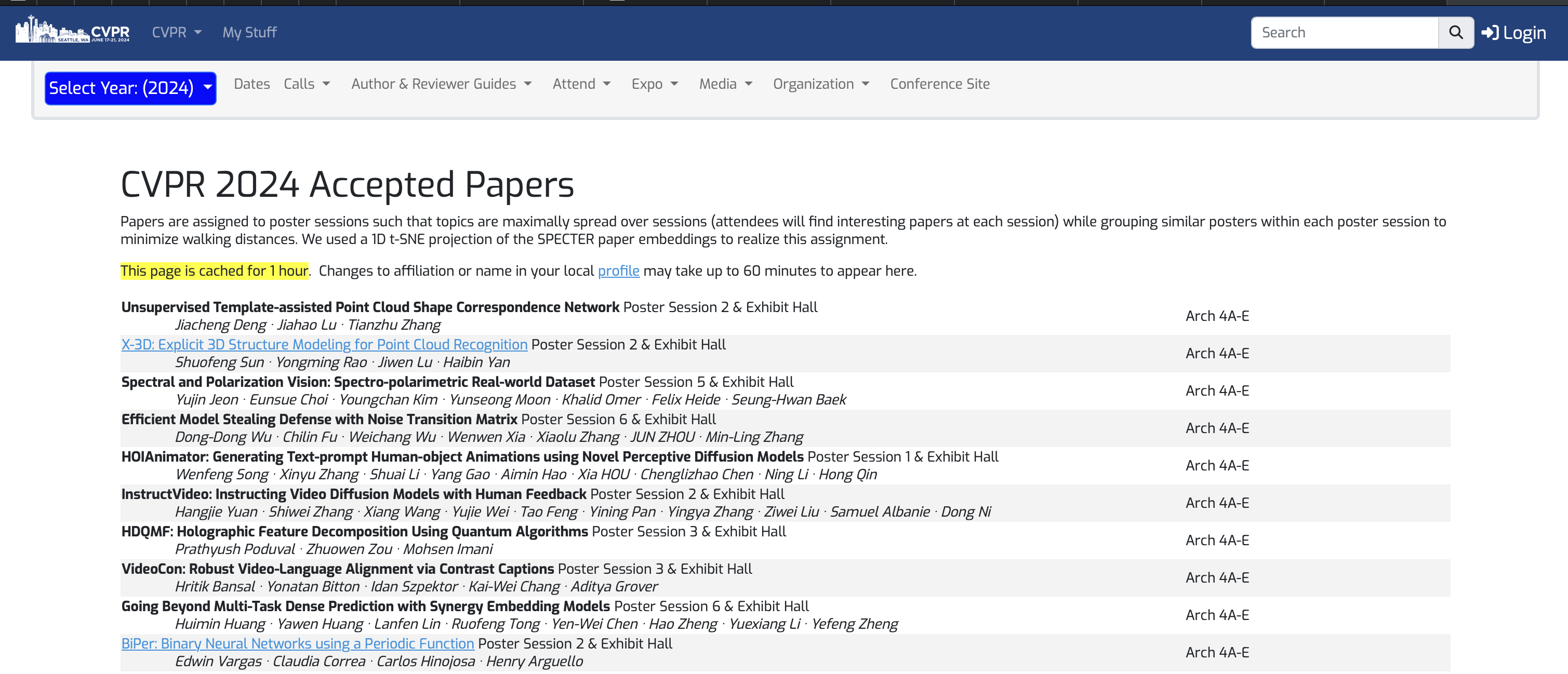Click into the Search input field
The image size is (1568, 674).
click(1345, 32)
